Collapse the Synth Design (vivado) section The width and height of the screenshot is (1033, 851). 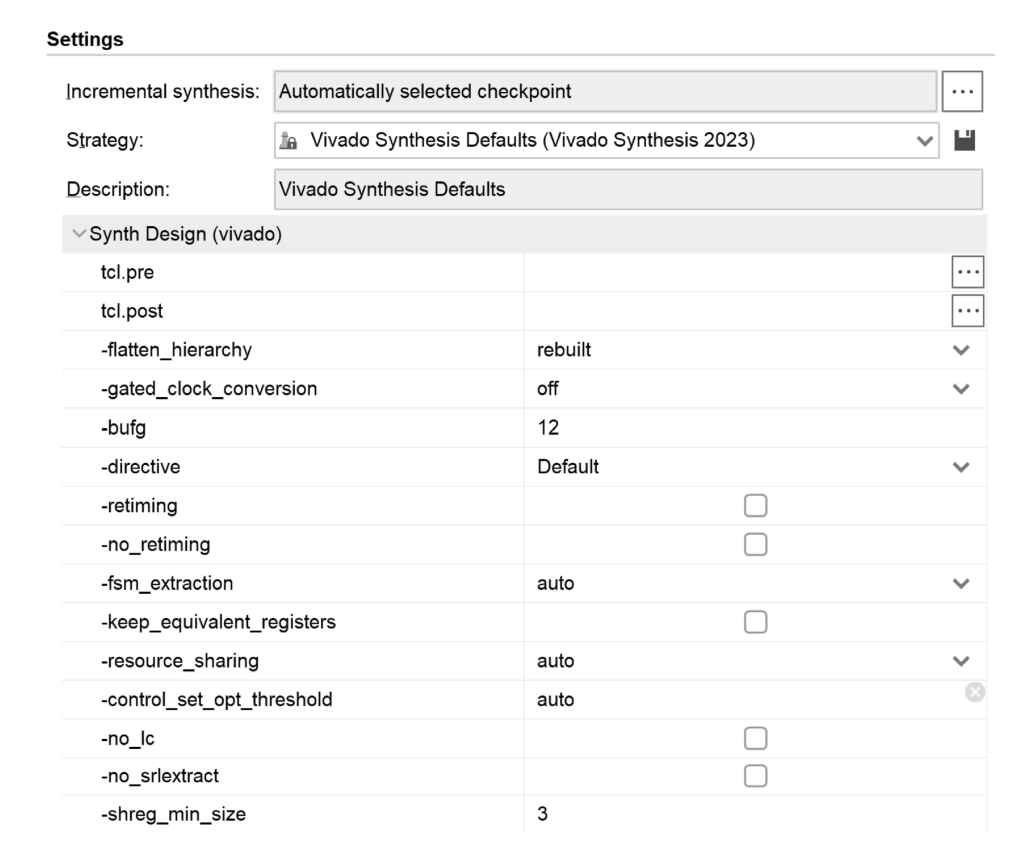78,234
